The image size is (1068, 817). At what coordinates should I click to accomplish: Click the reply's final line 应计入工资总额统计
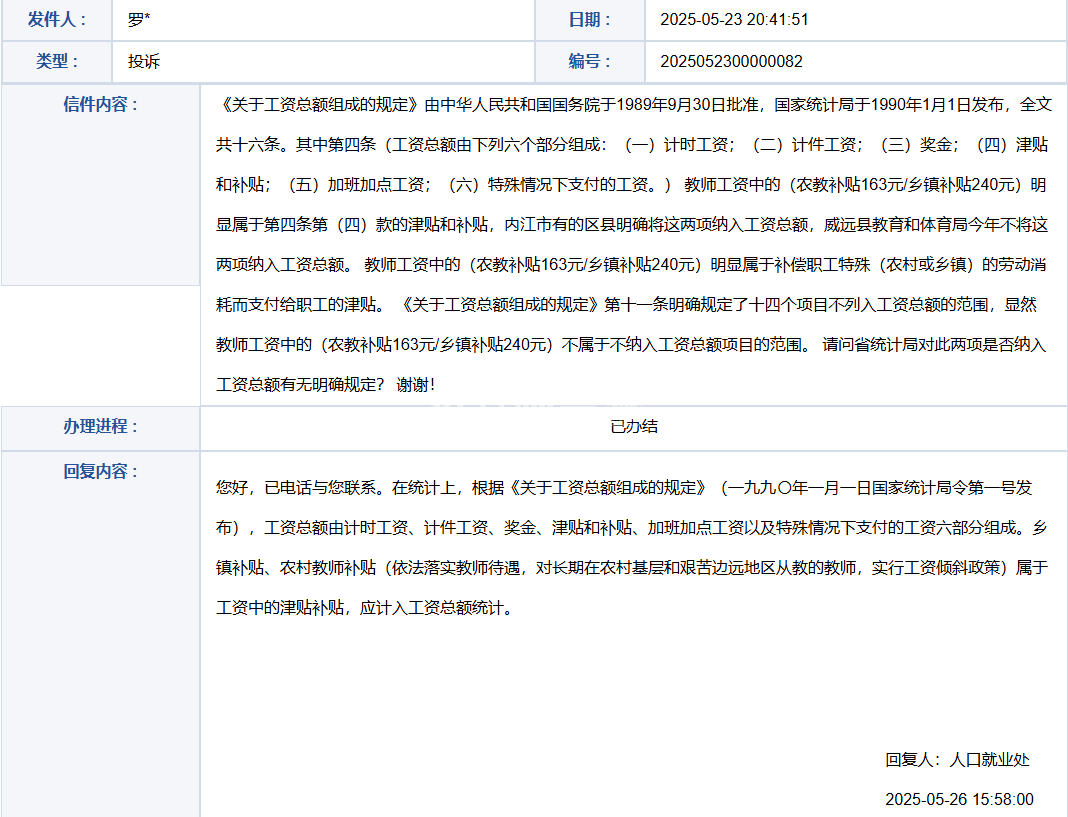438,608
